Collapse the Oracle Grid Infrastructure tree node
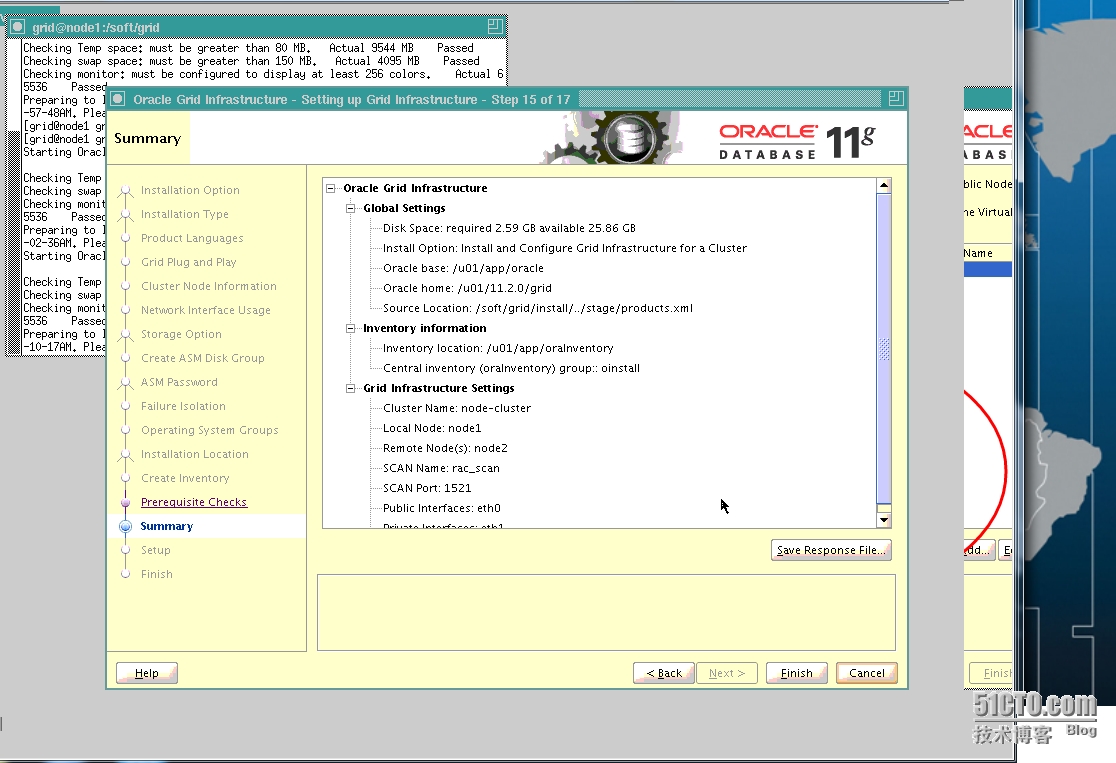Screen dimensions: 1116x763 click(330, 188)
